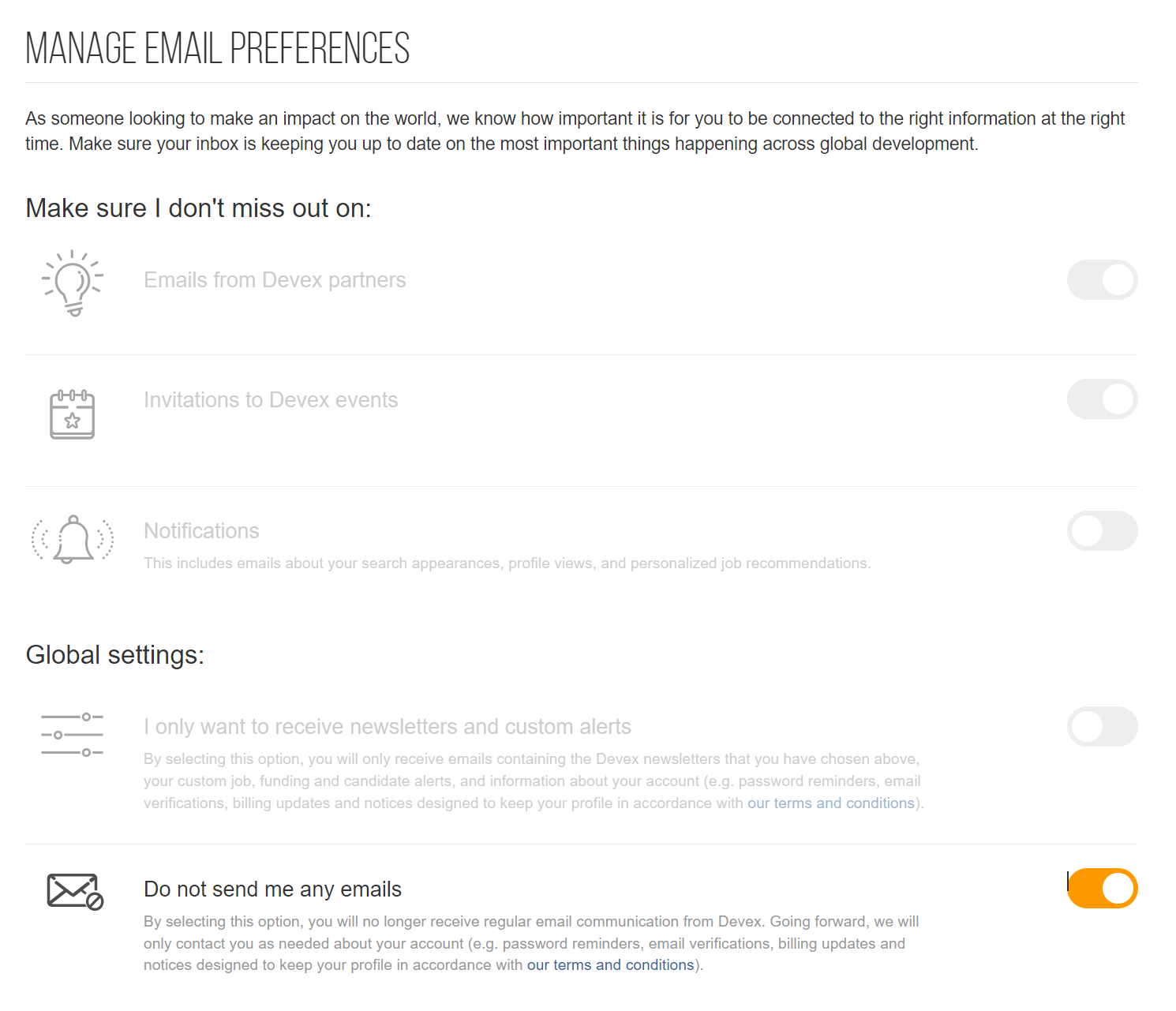1176x1011 pixels.
Task: Click Make sure I don't miss out heading
Action: pos(198,208)
